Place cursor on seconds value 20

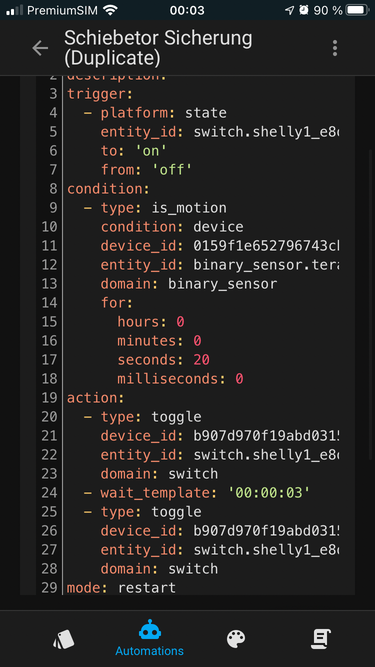[x=201, y=360]
